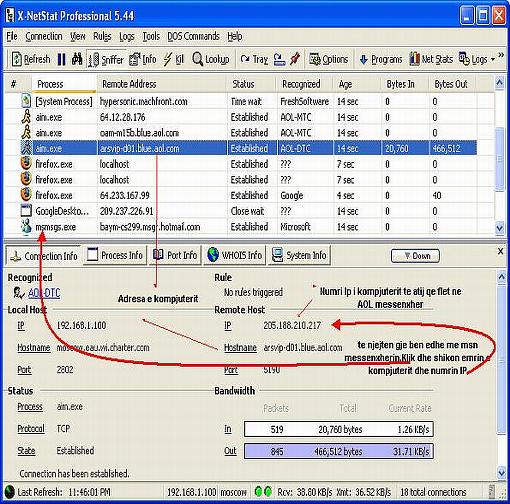Switch to System Info tab
This screenshot has width=510, height=504.
point(299,255)
